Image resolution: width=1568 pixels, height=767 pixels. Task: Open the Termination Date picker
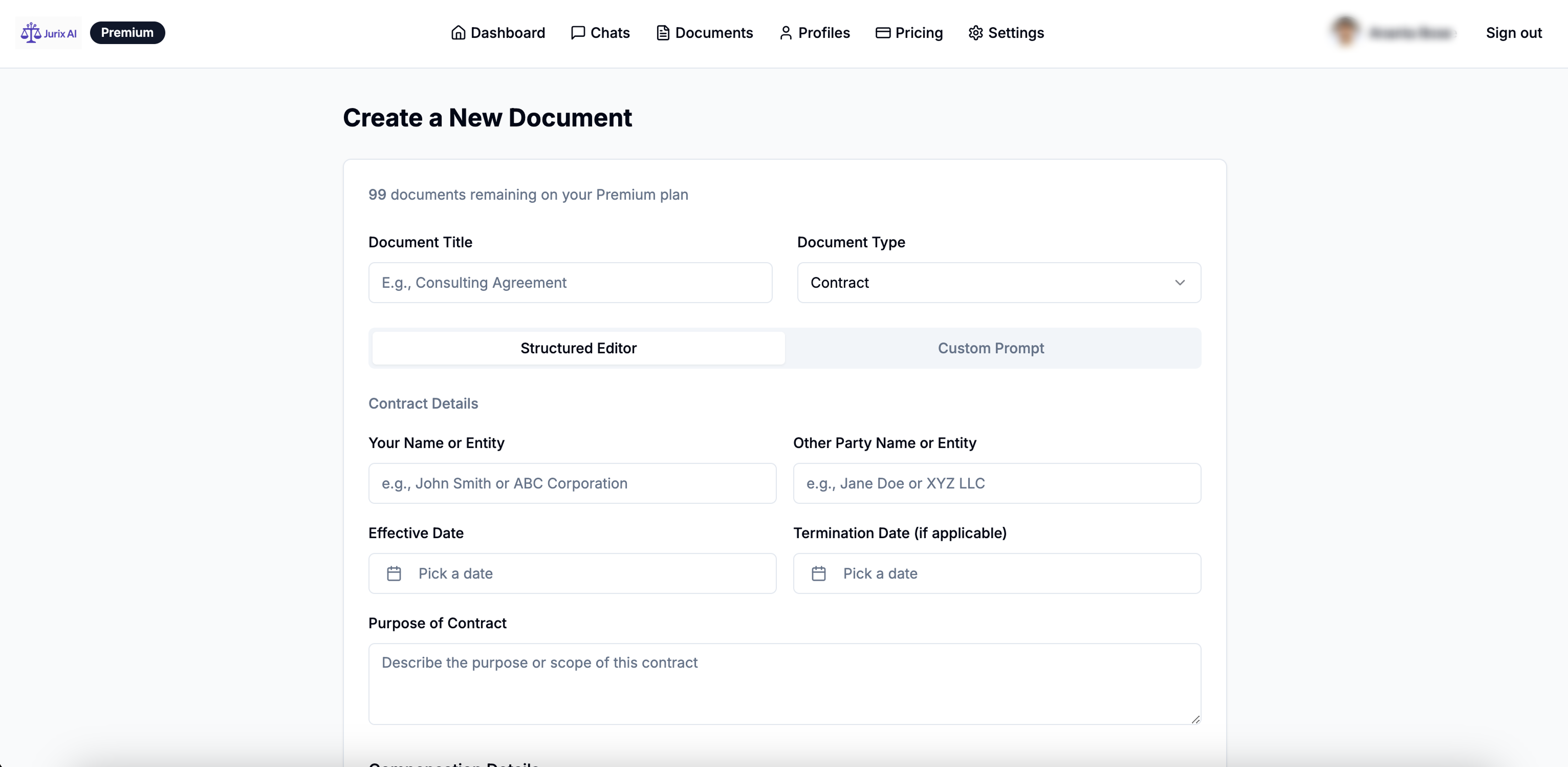point(996,573)
